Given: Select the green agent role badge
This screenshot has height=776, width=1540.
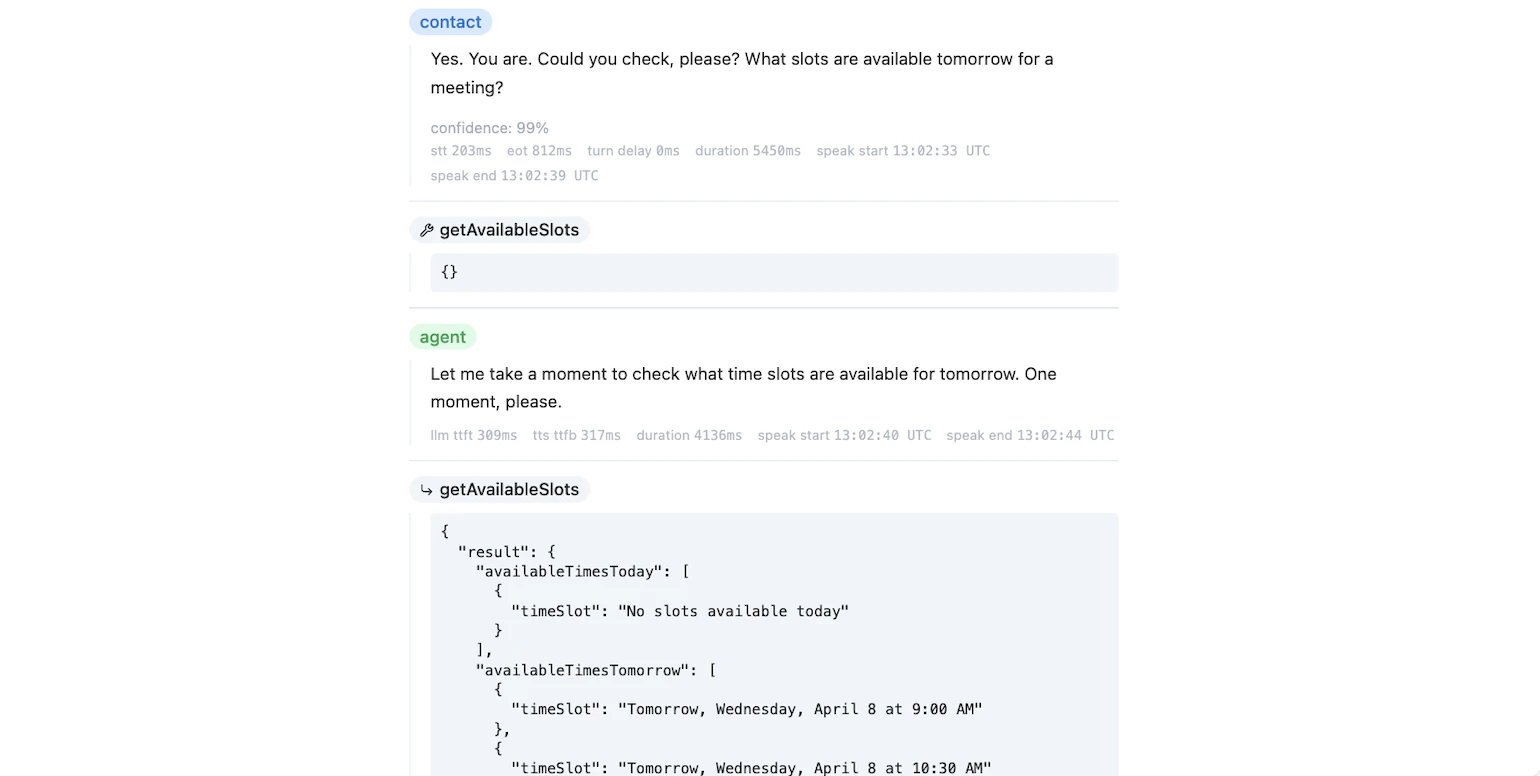Looking at the screenshot, I should point(443,337).
